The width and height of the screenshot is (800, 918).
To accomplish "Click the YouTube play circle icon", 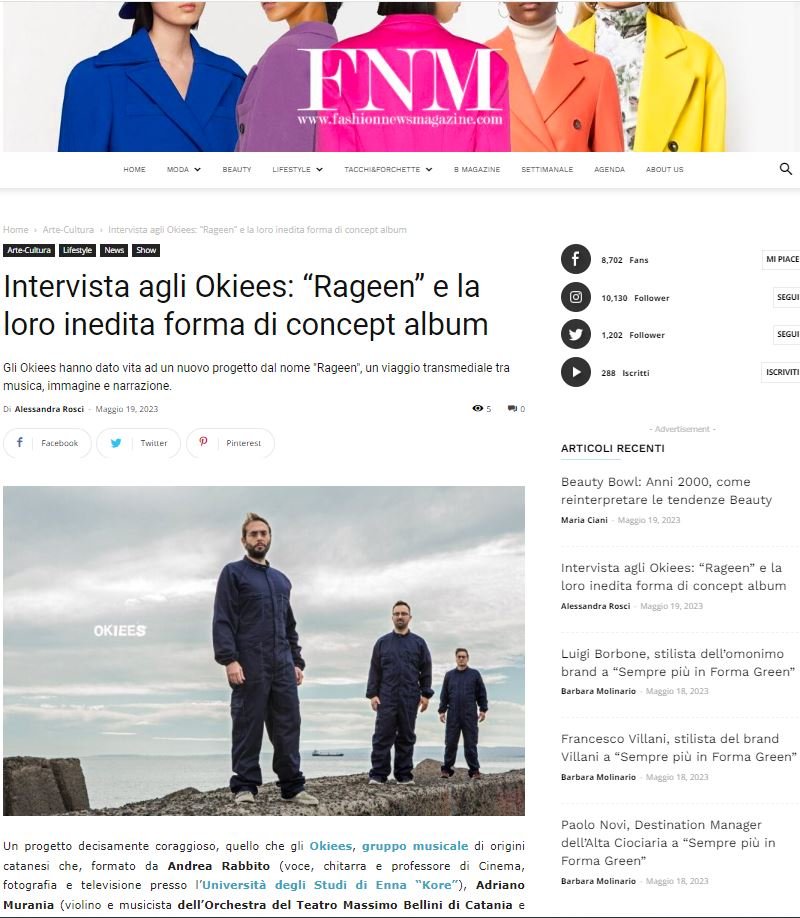I will pyautogui.click(x=576, y=372).
